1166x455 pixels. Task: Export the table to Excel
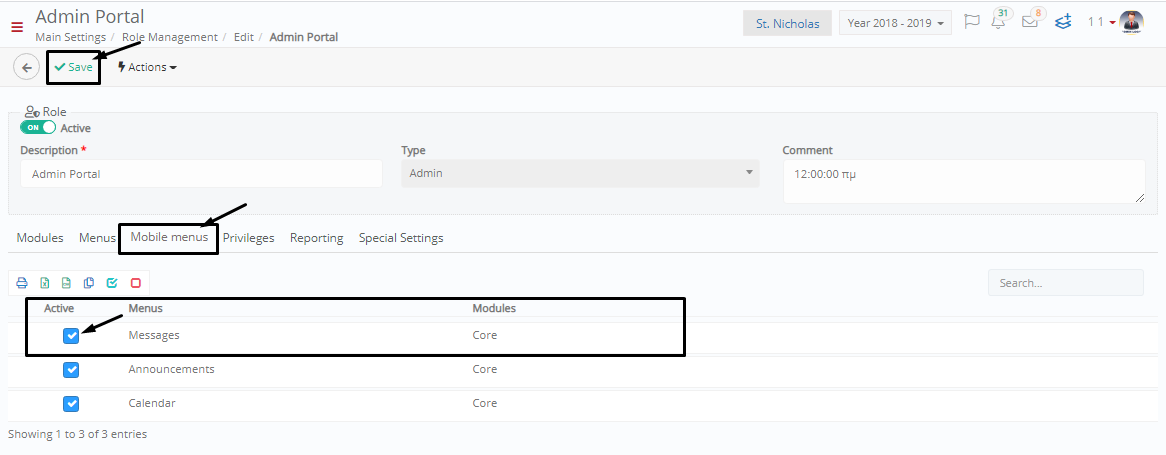tap(45, 283)
